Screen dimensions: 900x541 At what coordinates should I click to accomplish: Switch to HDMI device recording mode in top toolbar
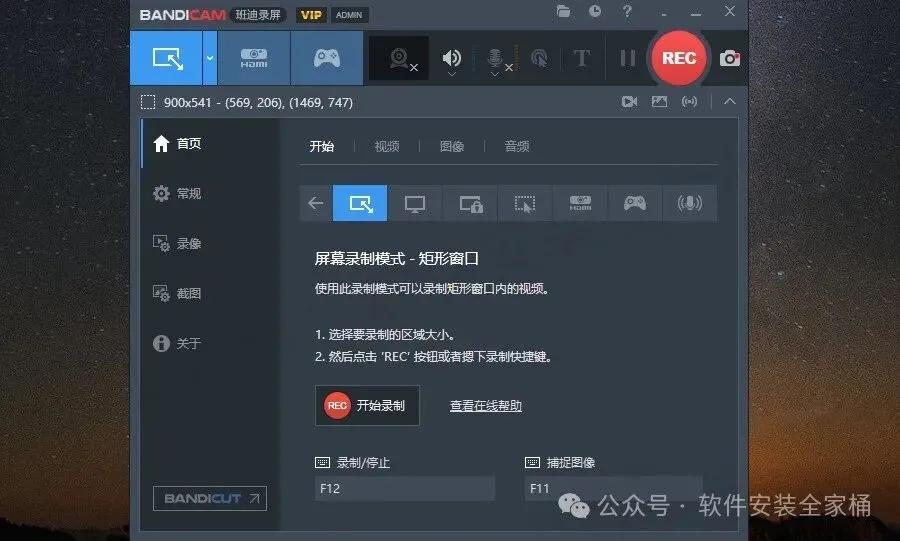pyautogui.click(x=254, y=58)
